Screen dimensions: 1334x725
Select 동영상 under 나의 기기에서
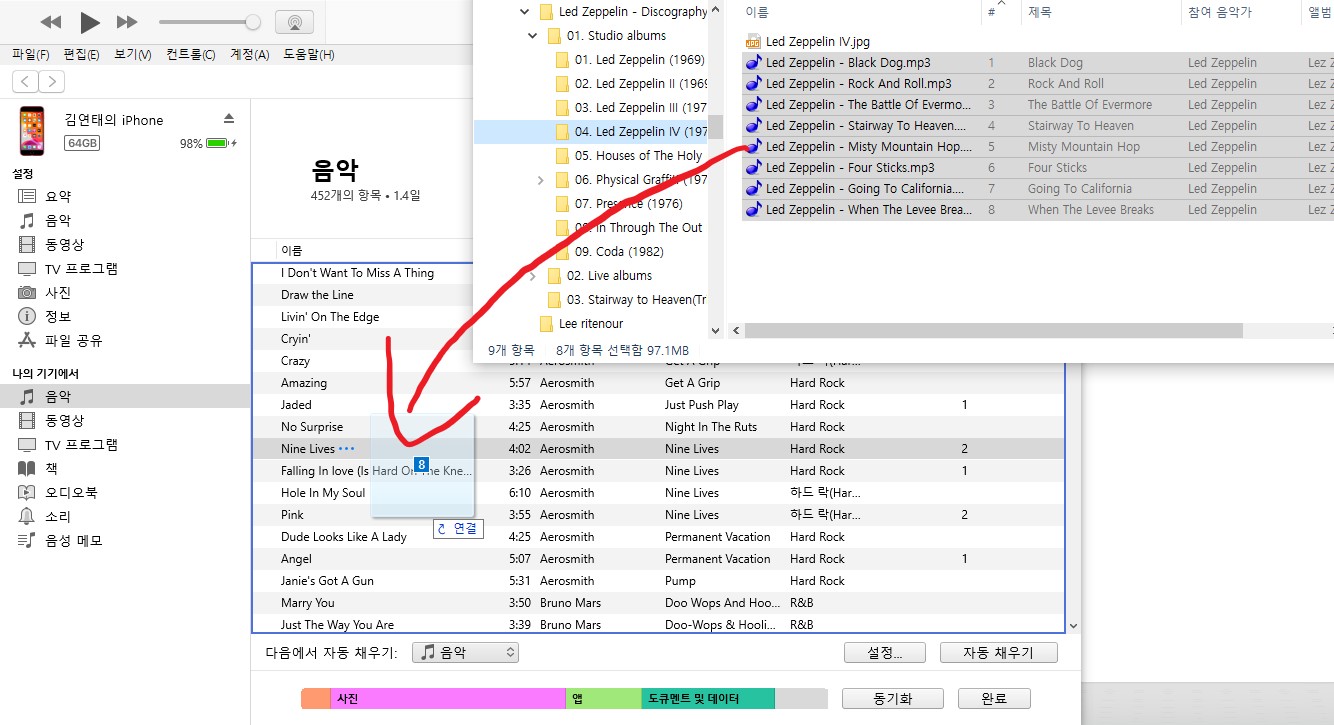click(64, 421)
